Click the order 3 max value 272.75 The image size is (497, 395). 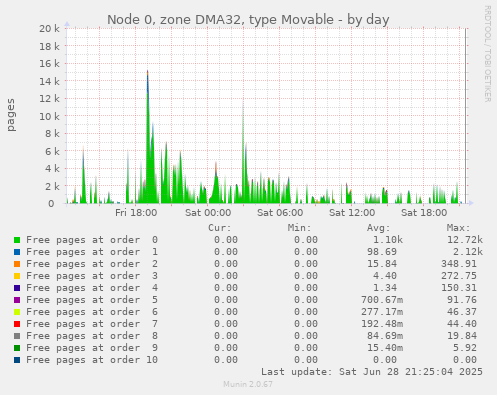click(459, 276)
